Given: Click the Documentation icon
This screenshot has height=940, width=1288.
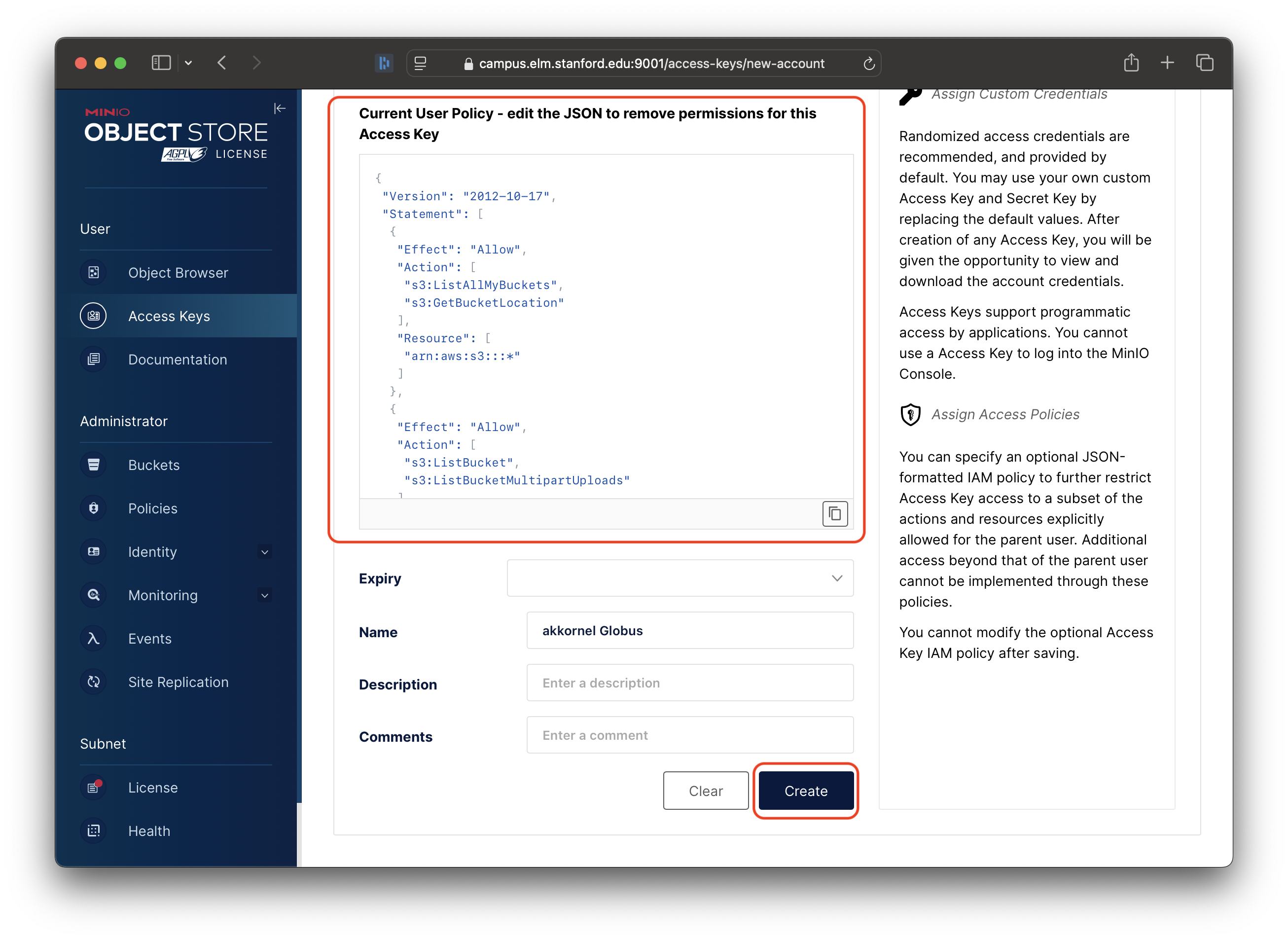Looking at the screenshot, I should (93, 359).
